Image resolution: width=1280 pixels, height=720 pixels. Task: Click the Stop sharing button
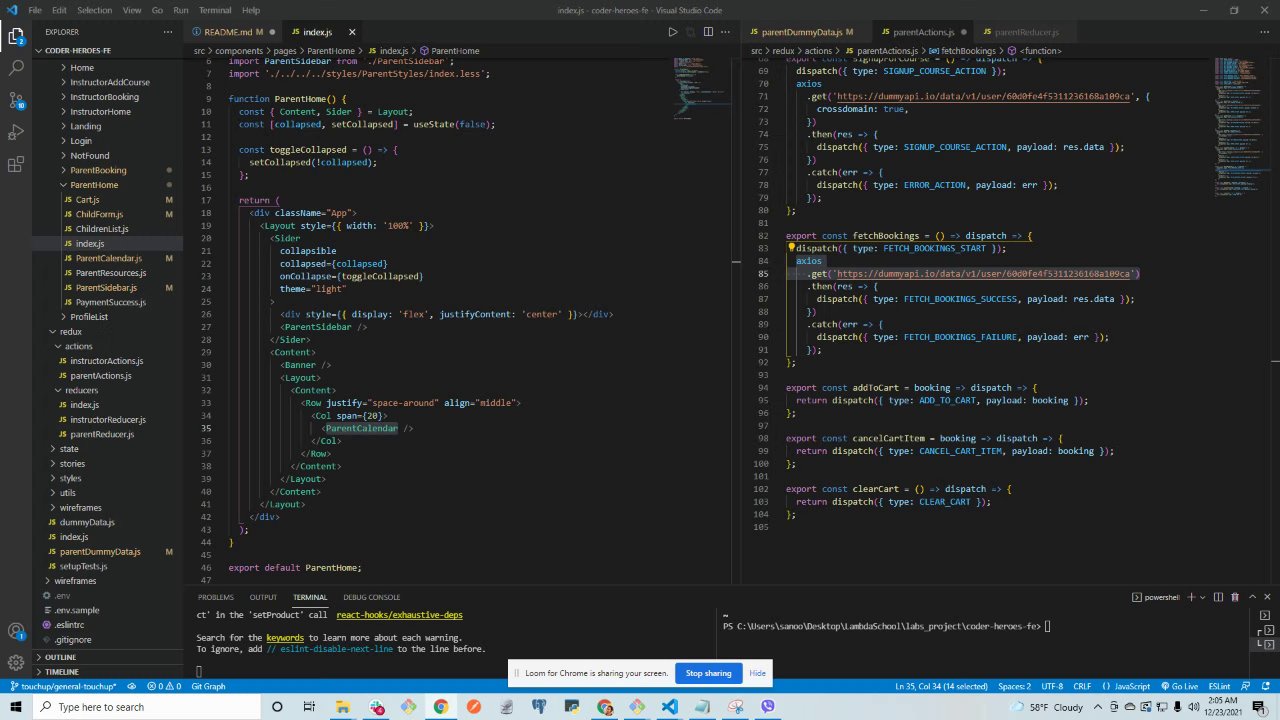708,673
